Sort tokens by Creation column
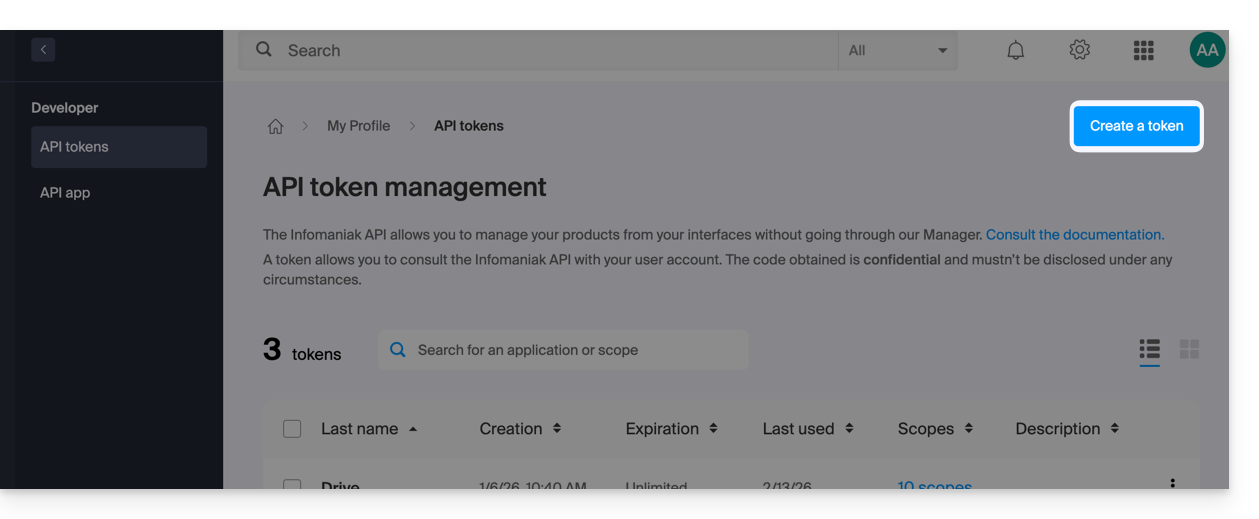The height and width of the screenshot is (519, 1259). pyautogui.click(x=520, y=429)
